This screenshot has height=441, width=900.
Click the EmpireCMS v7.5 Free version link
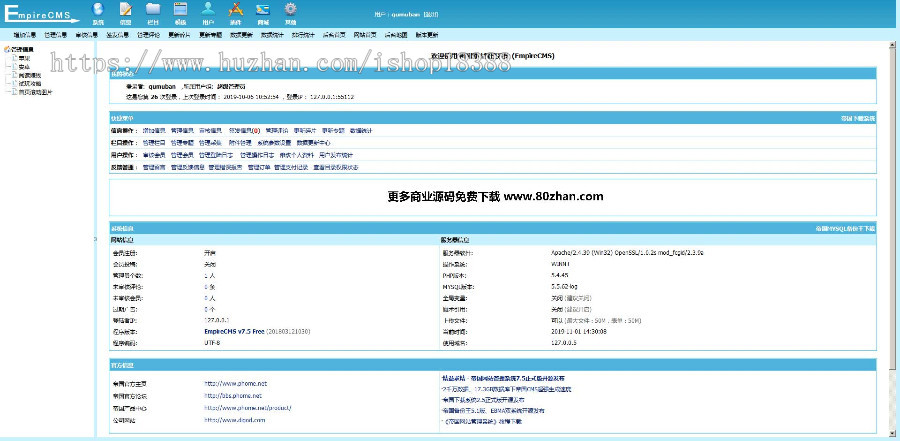click(234, 331)
